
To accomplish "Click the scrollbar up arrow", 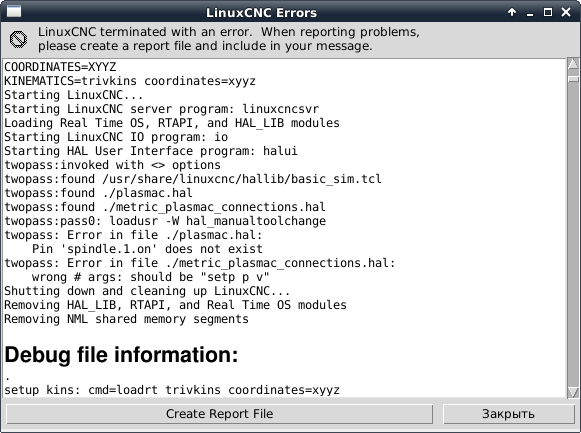I will click(x=573, y=64).
